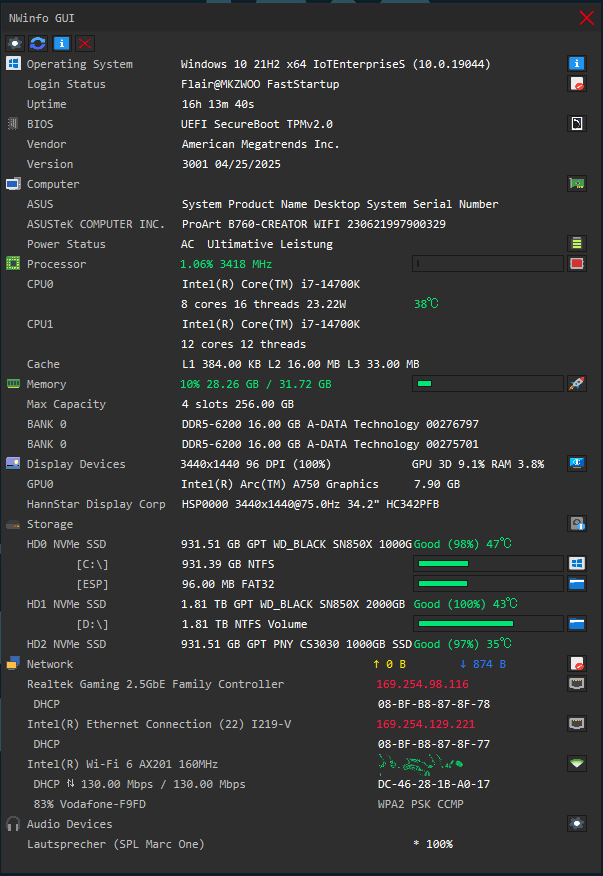Open the power plan icon on Power Status row
603x876 pixels.
pyautogui.click(x=577, y=244)
